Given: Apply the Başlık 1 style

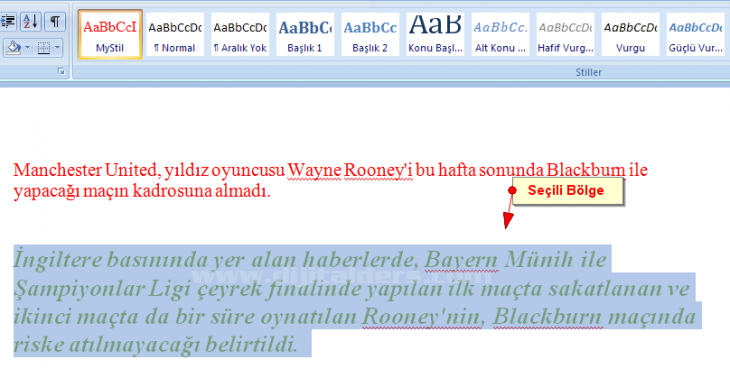Looking at the screenshot, I should pos(305,34).
